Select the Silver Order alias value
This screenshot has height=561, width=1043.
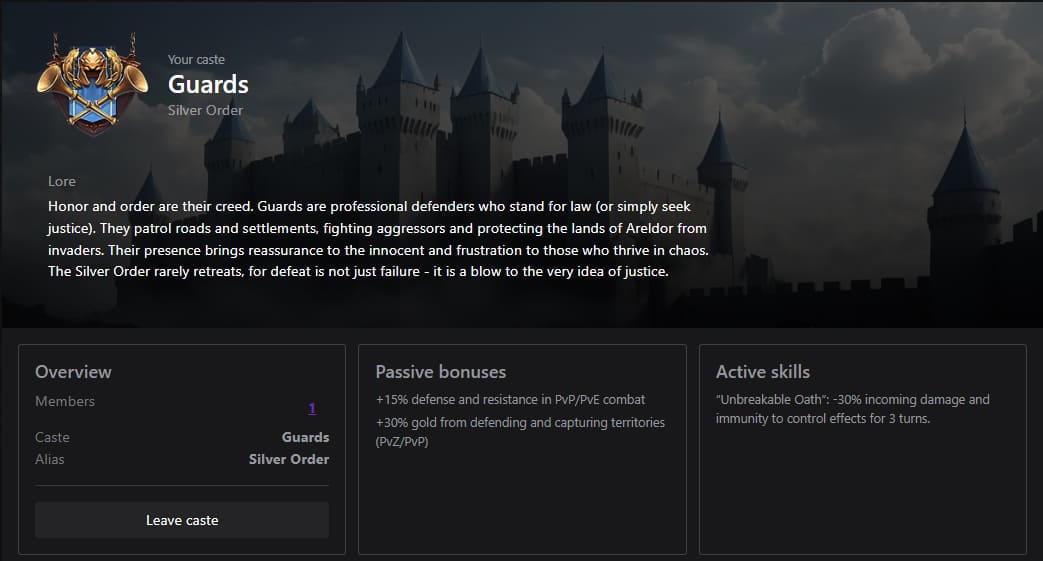click(x=288, y=459)
